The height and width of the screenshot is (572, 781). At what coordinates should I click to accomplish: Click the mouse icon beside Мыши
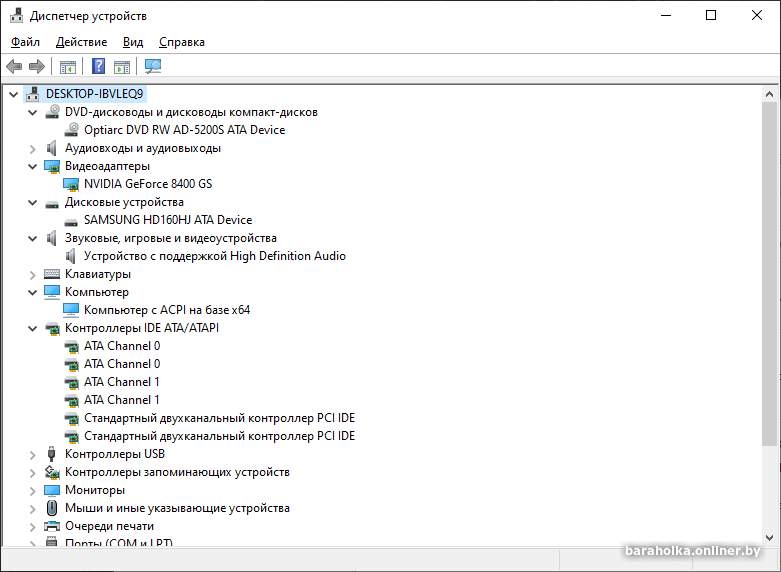(x=52, y=508)
